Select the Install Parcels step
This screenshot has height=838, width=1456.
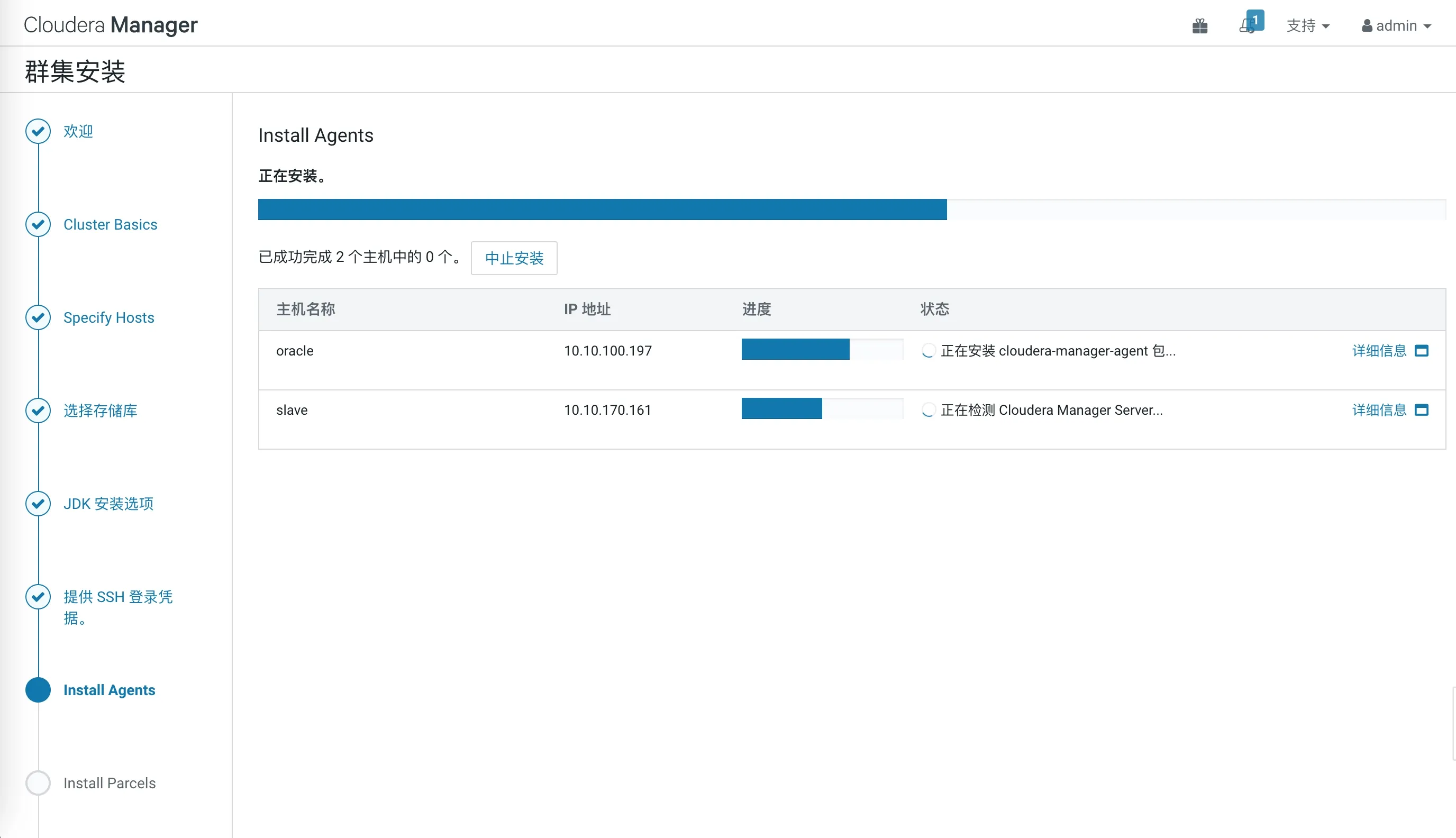pos(110,783)
